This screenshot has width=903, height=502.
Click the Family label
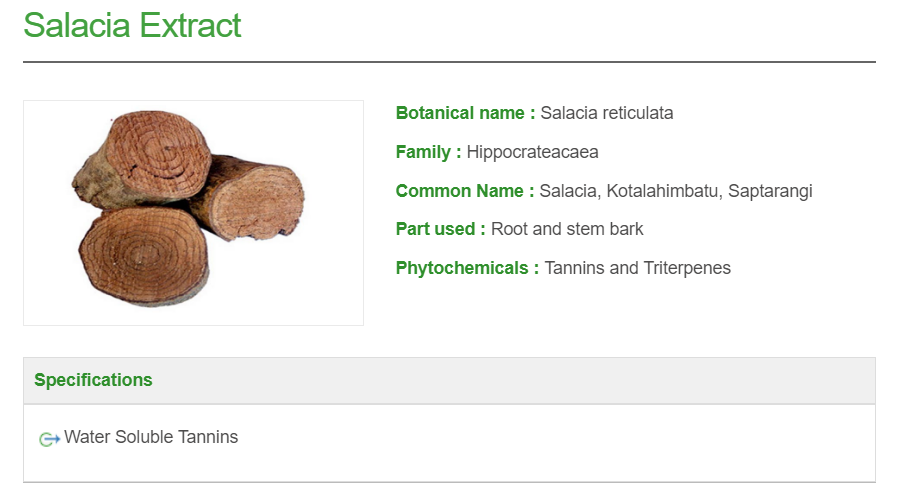(x=428, y=152)
